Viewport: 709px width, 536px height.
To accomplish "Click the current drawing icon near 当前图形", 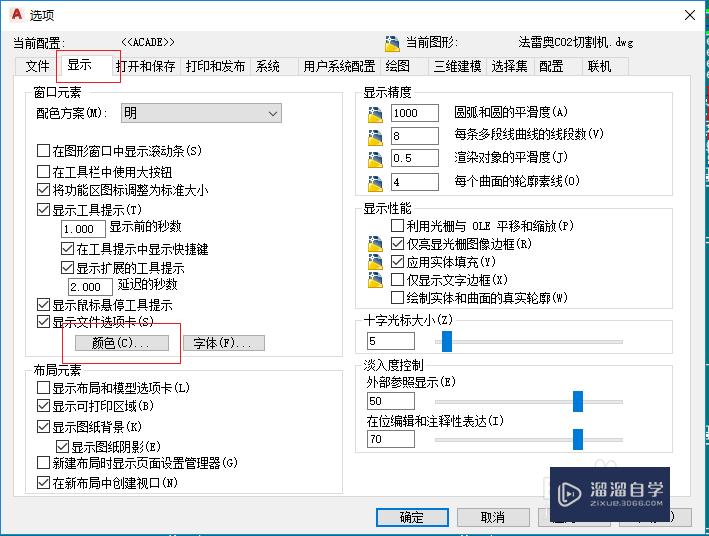I will click(392, 43).
